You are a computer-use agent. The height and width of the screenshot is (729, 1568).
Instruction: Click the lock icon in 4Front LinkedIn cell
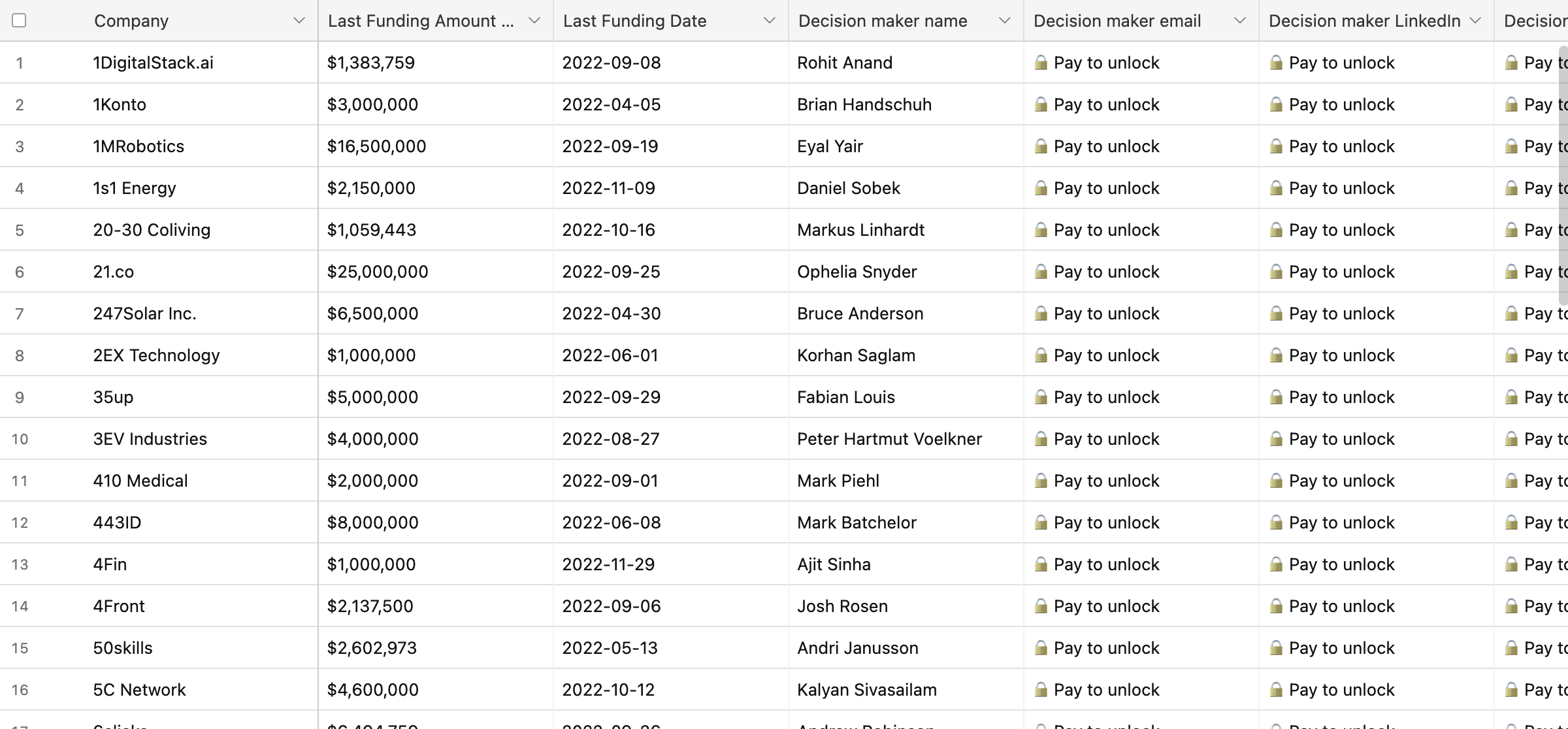coord(1276,606)
